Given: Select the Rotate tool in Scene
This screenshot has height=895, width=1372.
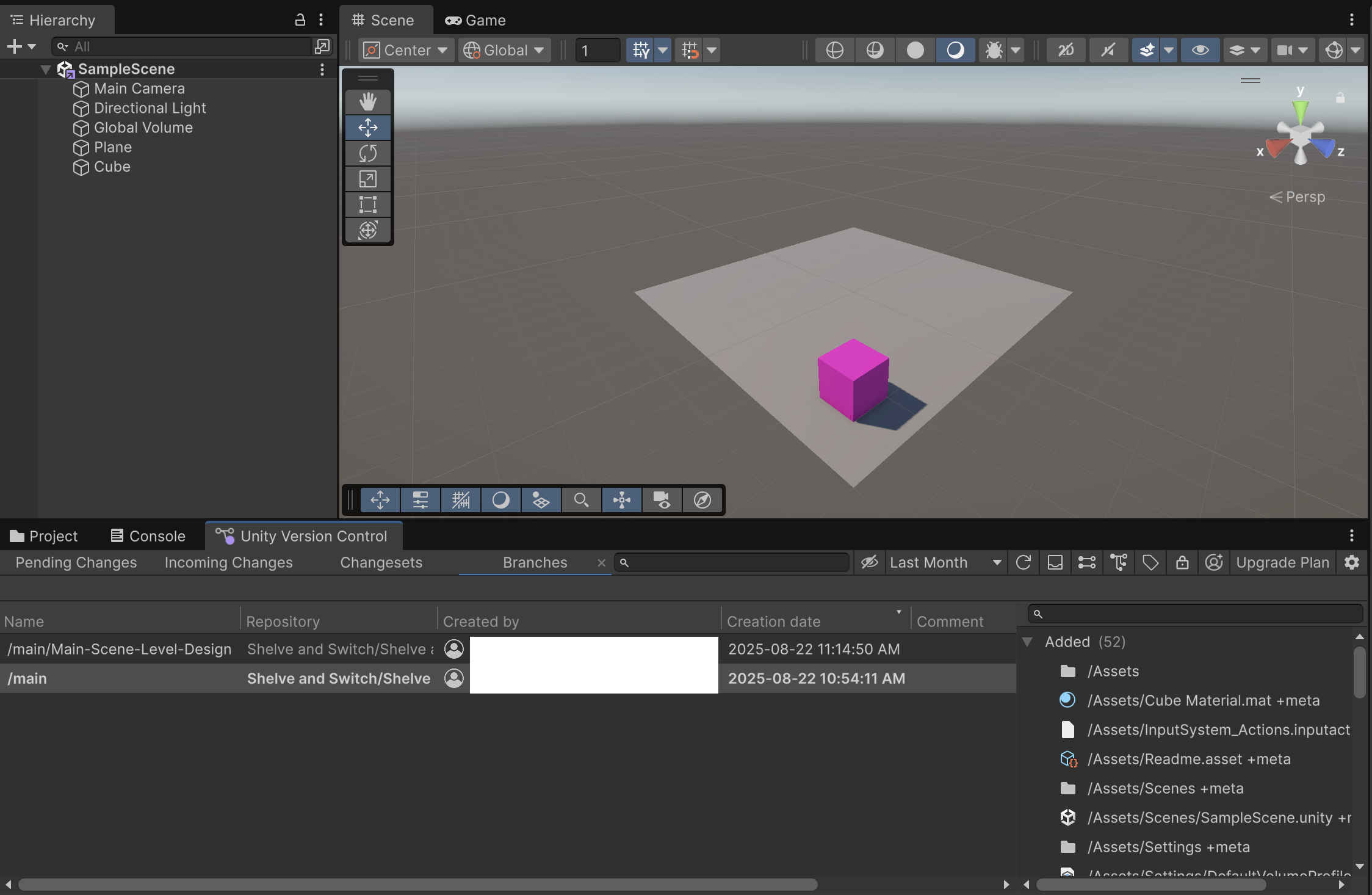Looking at the screenshot, I should [x=367, y=153].
